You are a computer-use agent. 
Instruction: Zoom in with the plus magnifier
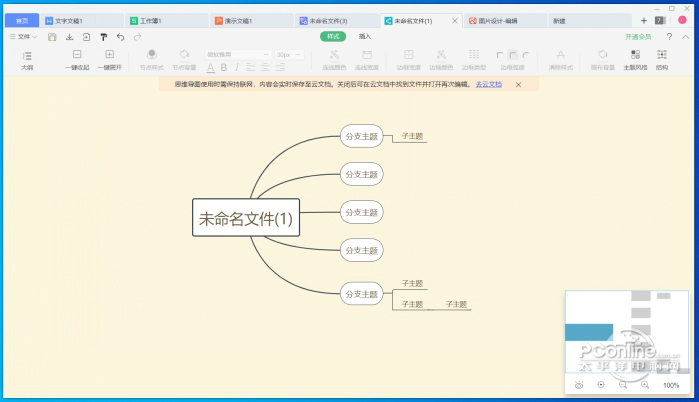645,385
